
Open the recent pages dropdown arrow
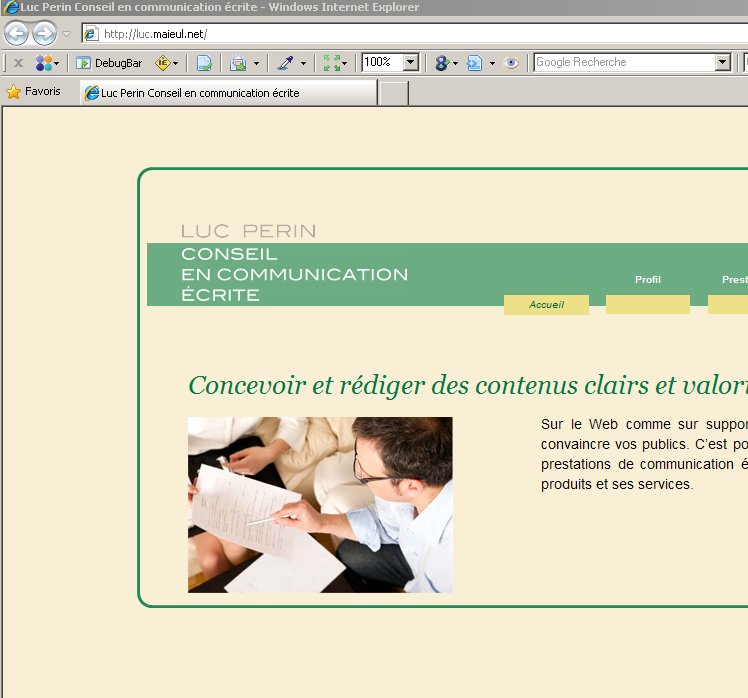[67, 34]
